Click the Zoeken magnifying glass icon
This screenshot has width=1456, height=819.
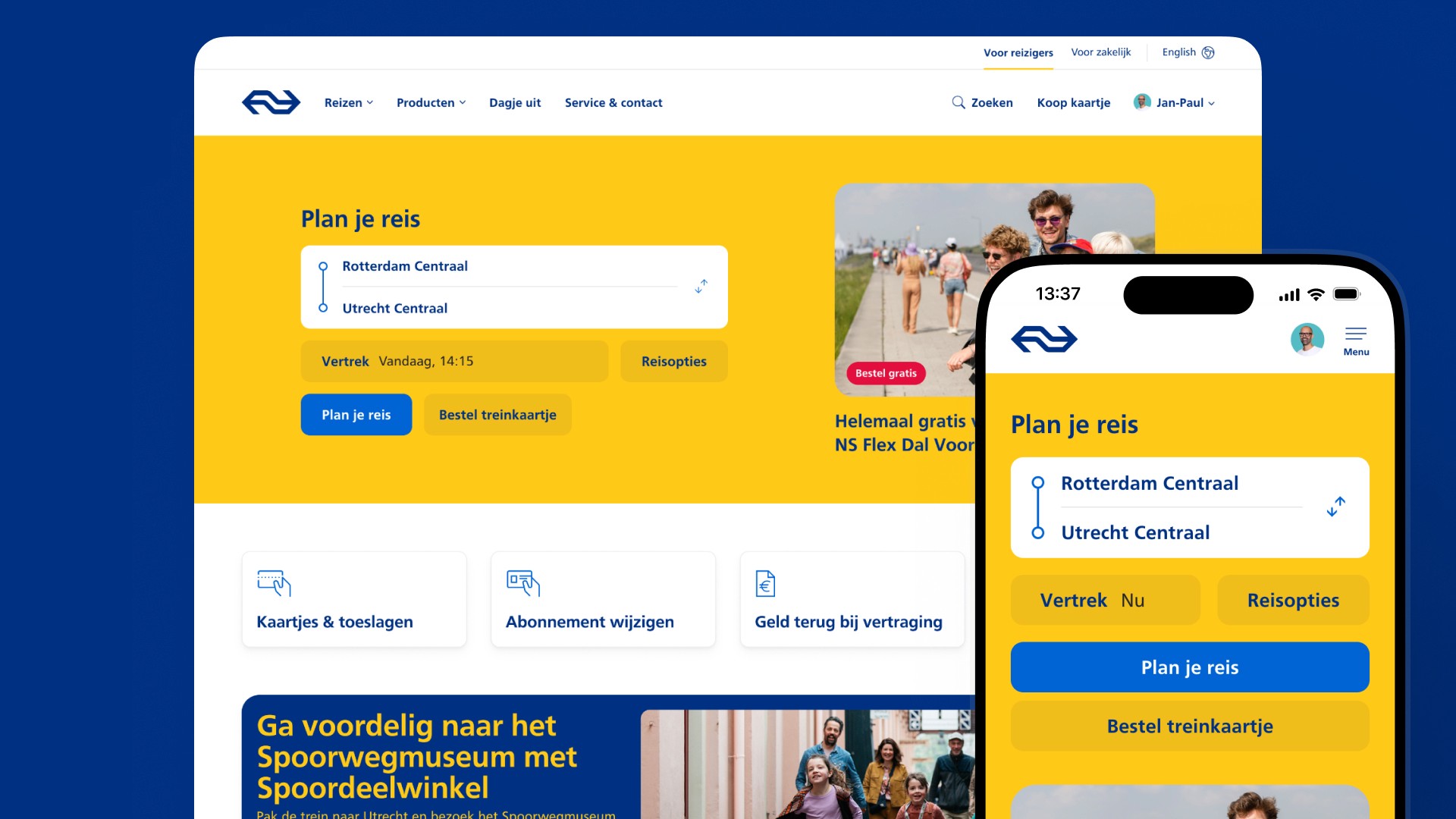(959, 102)
